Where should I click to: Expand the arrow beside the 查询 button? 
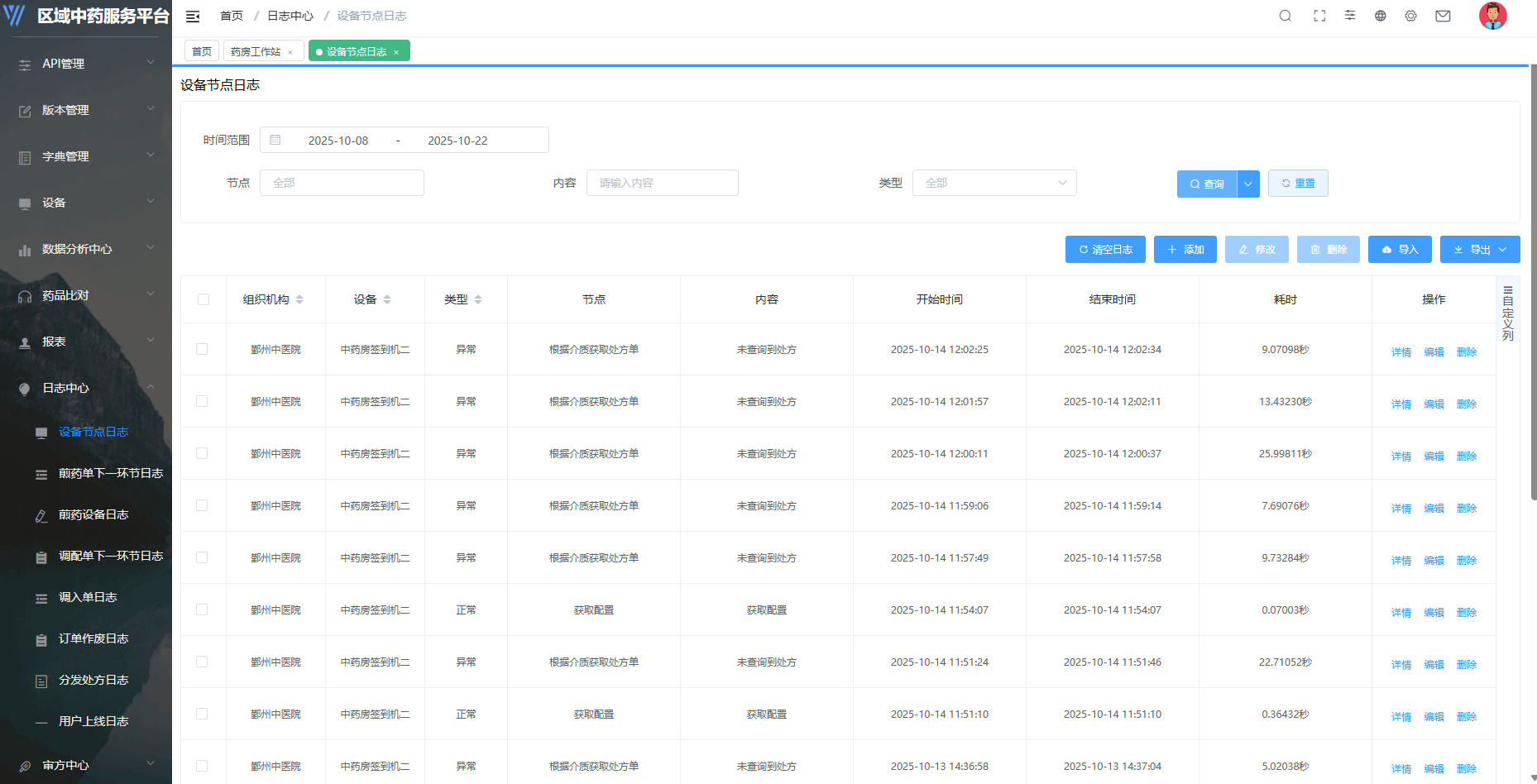[x=1248, y=184]
